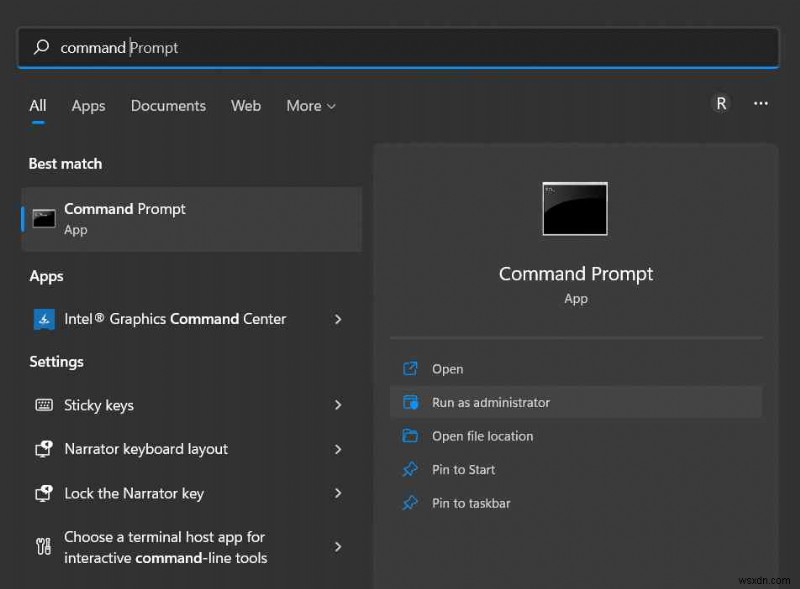Viewport: 800px width, 589px height.
Task: Click the large Command Prompt preview thumbnail
Action: (575, 208)
